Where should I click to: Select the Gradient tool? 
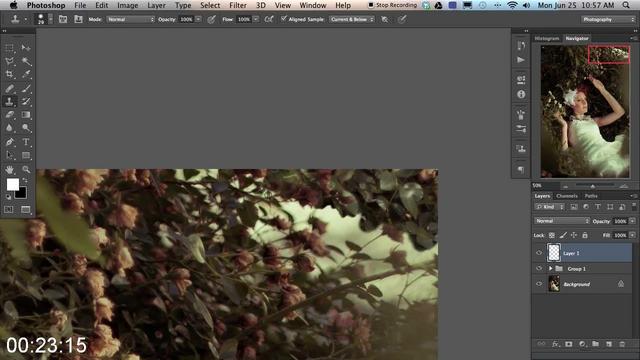tap(26, 115)
